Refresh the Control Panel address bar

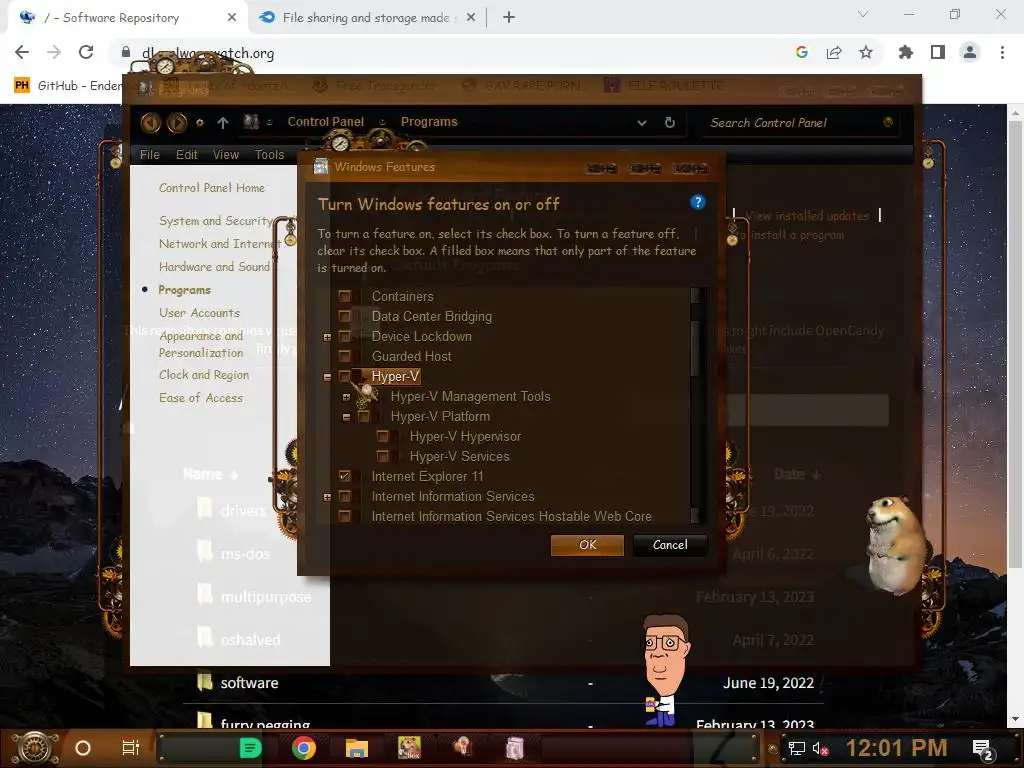[x=669, y=122]
